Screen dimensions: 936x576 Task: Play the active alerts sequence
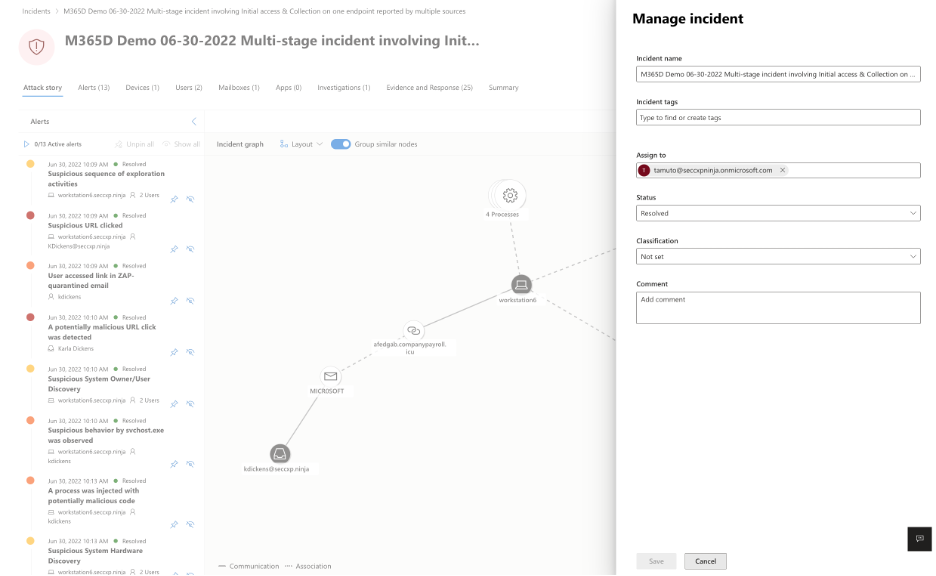click(x=27, y=144)
